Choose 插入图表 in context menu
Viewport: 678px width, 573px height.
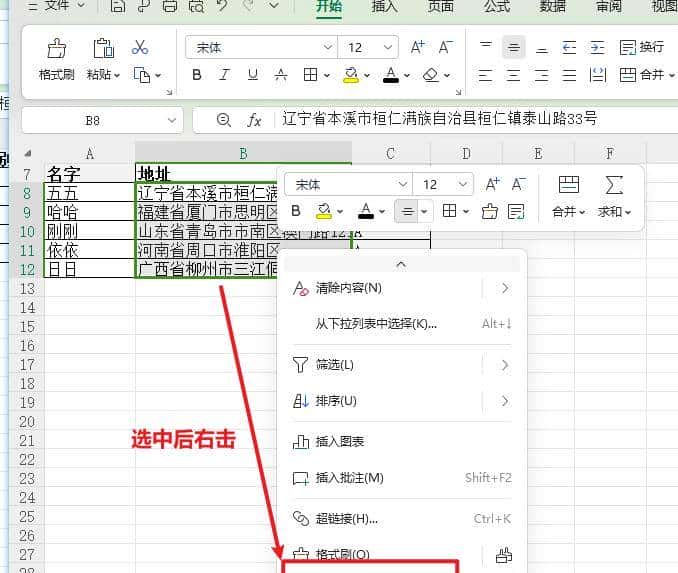pyautogui.click(x=402, y=442)
